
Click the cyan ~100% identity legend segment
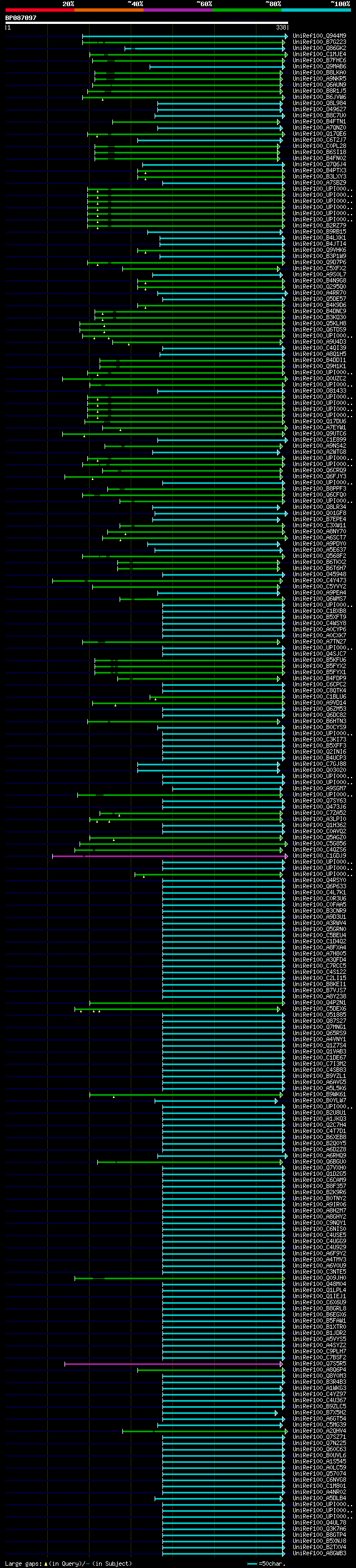tap(316, 10)
